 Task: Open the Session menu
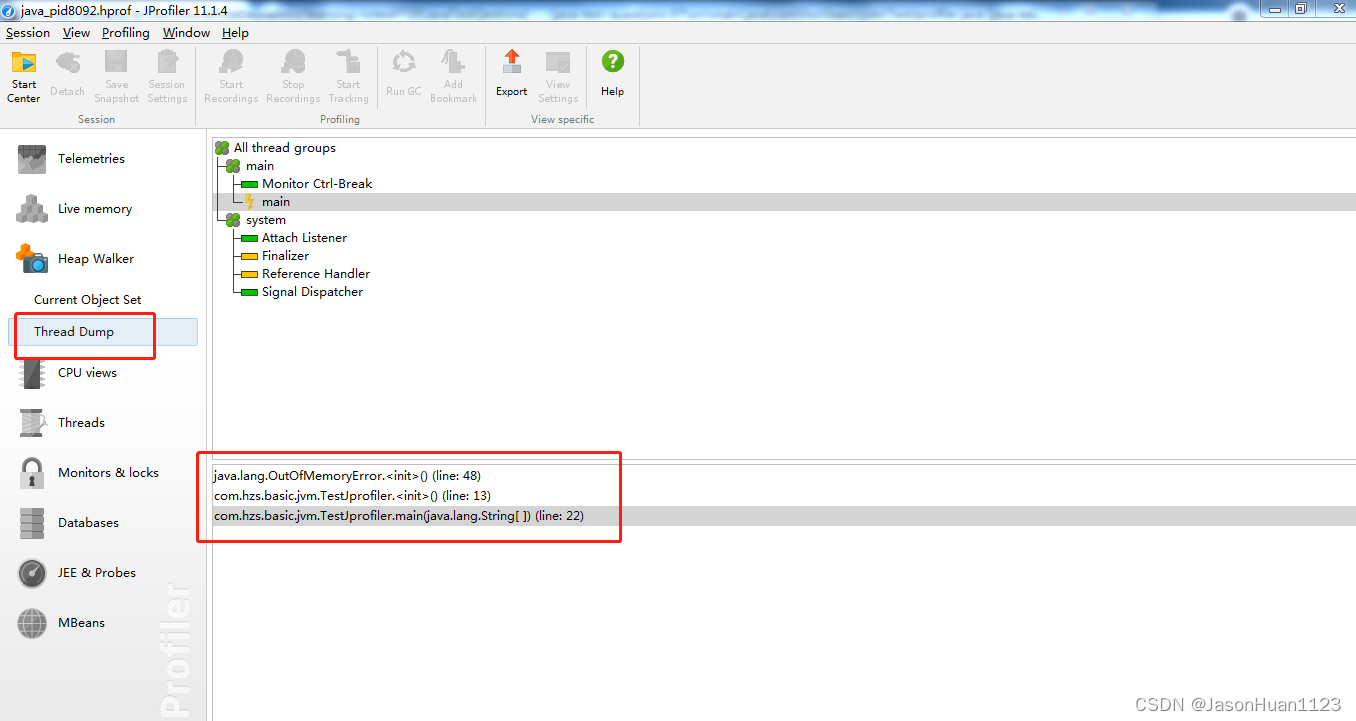pyautogui.click(x=28, y=33)
